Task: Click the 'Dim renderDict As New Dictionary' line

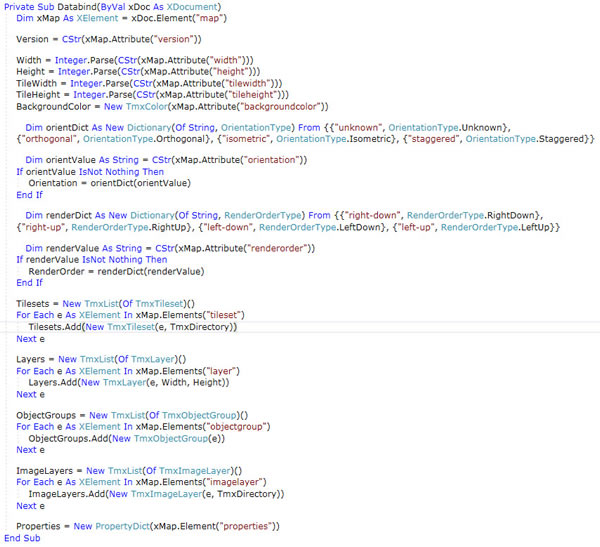Action: pos(284,215)
